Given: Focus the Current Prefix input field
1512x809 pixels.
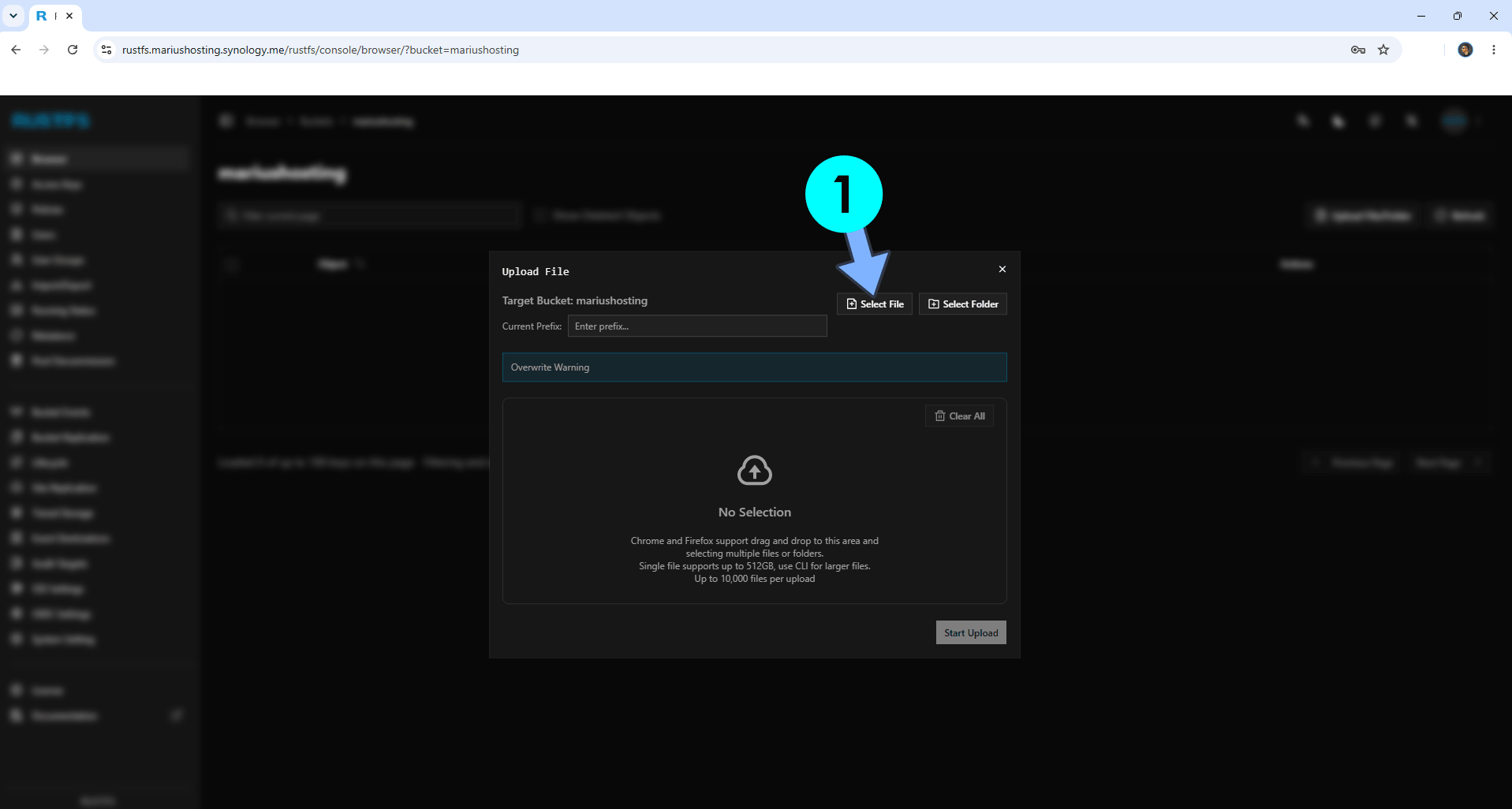Looking at the screenshot, I should 697,326.
